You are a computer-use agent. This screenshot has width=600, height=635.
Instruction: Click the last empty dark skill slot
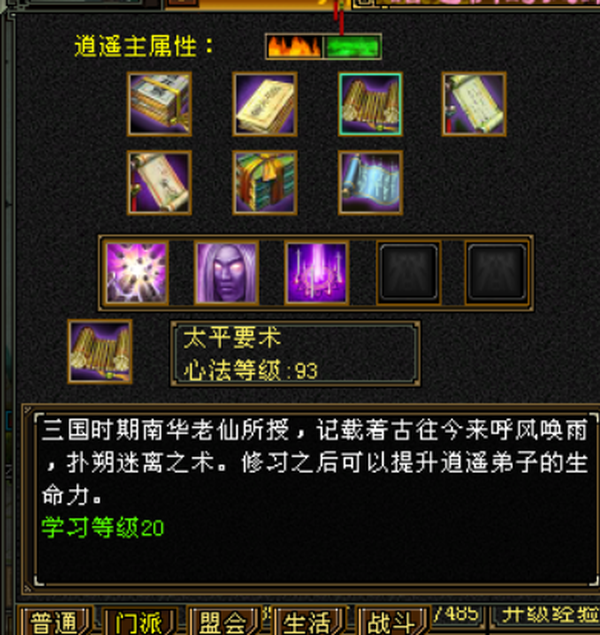click(497, 273)
